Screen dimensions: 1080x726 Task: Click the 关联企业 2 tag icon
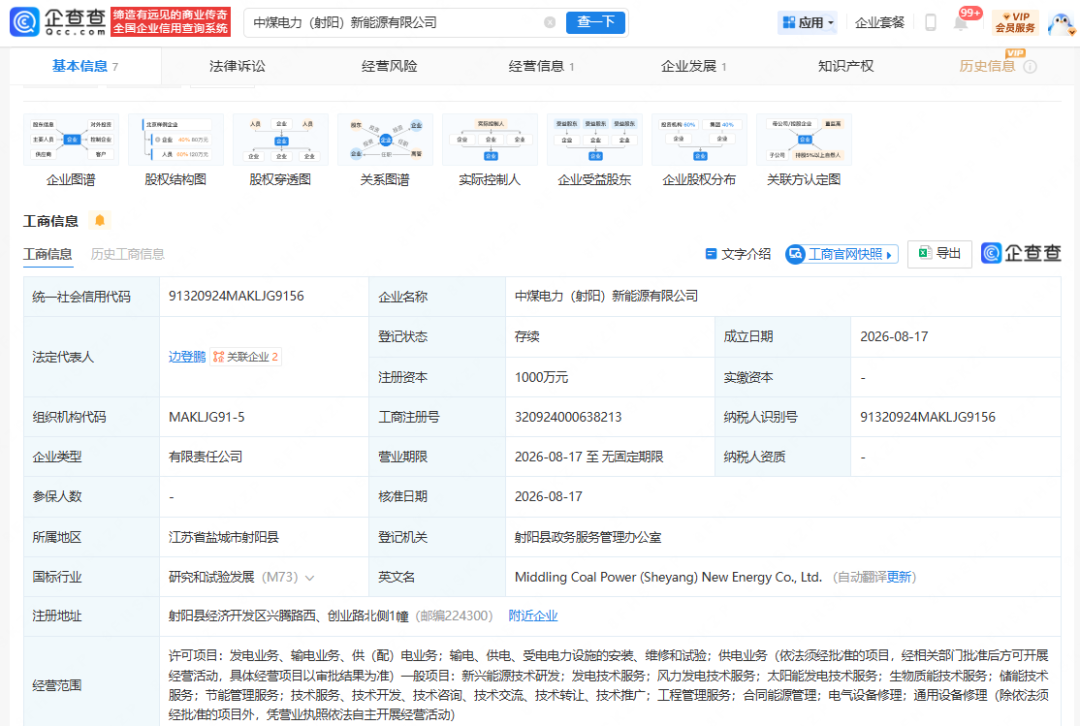click(246, 357)
